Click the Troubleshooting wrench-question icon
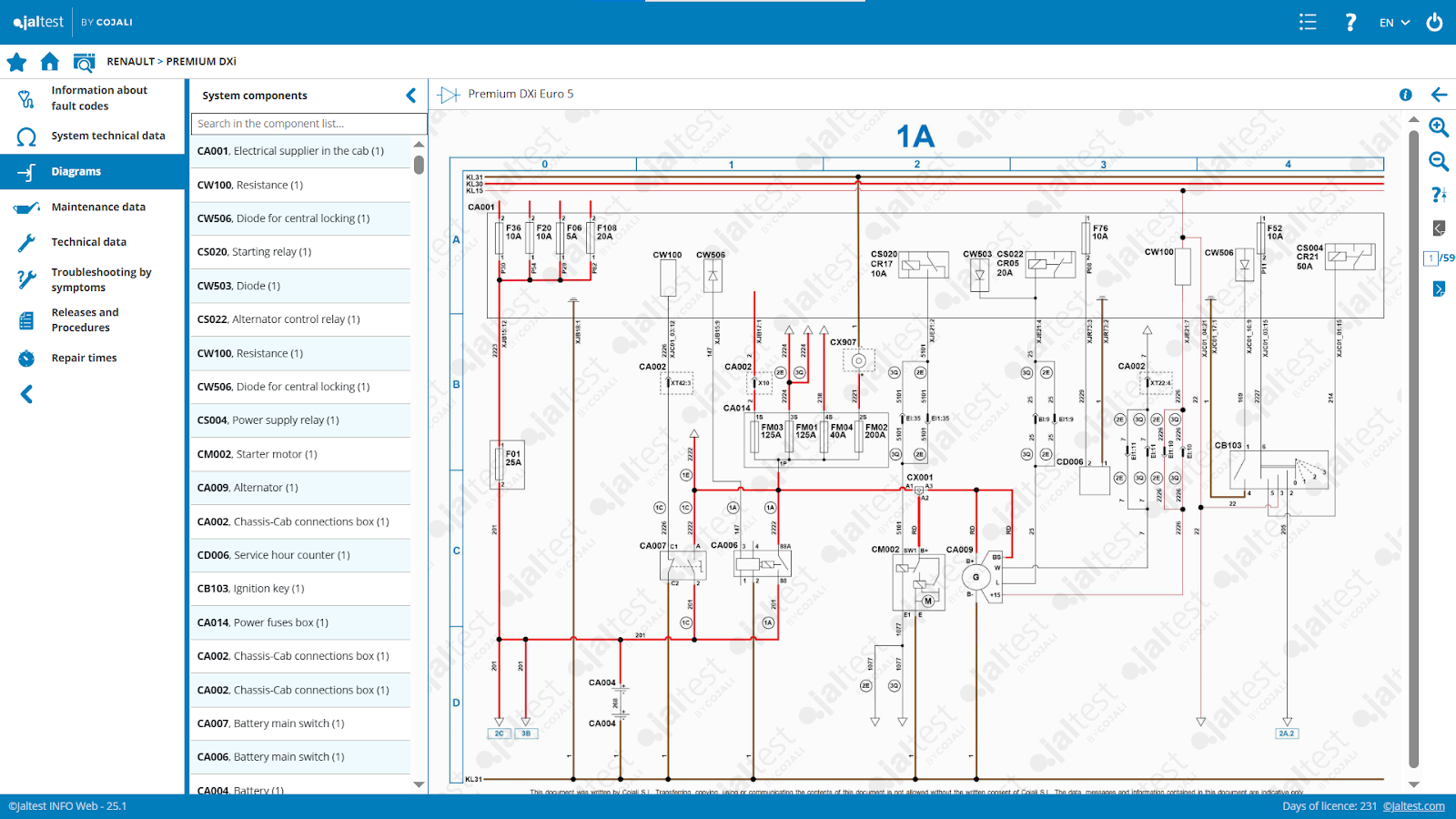 (26, 279)
